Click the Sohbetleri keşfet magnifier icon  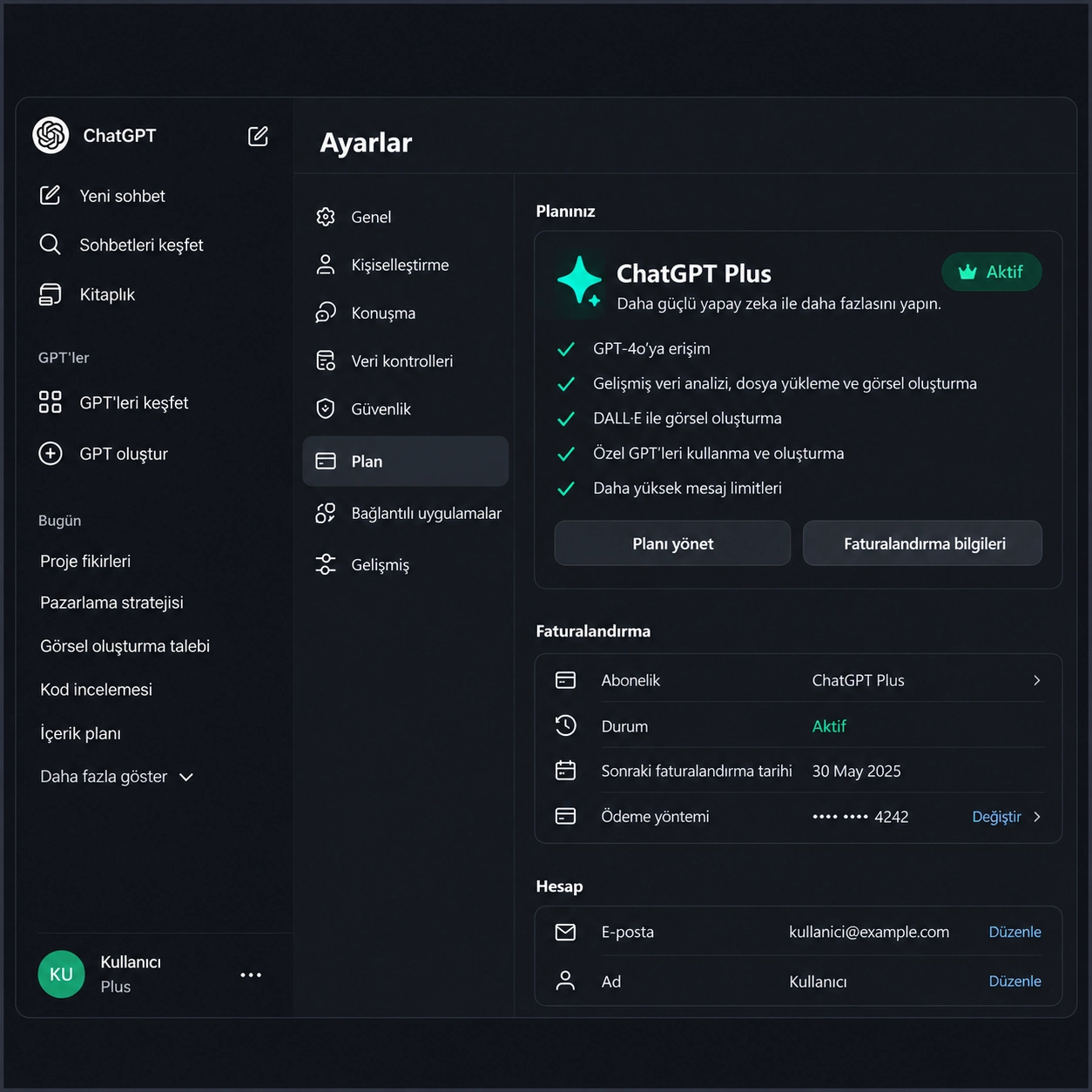coord(51,245)
